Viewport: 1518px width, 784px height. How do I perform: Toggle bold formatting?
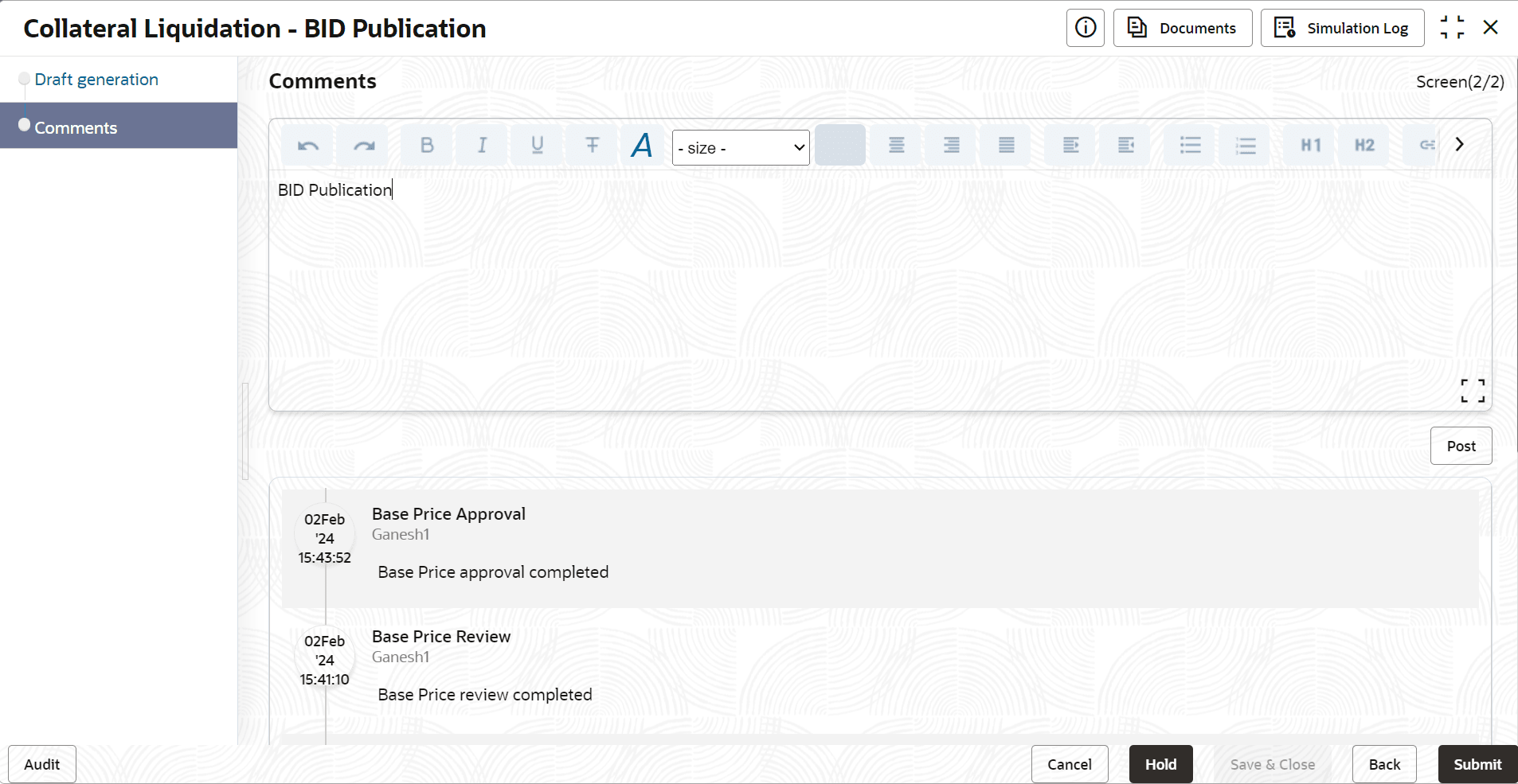427,145
